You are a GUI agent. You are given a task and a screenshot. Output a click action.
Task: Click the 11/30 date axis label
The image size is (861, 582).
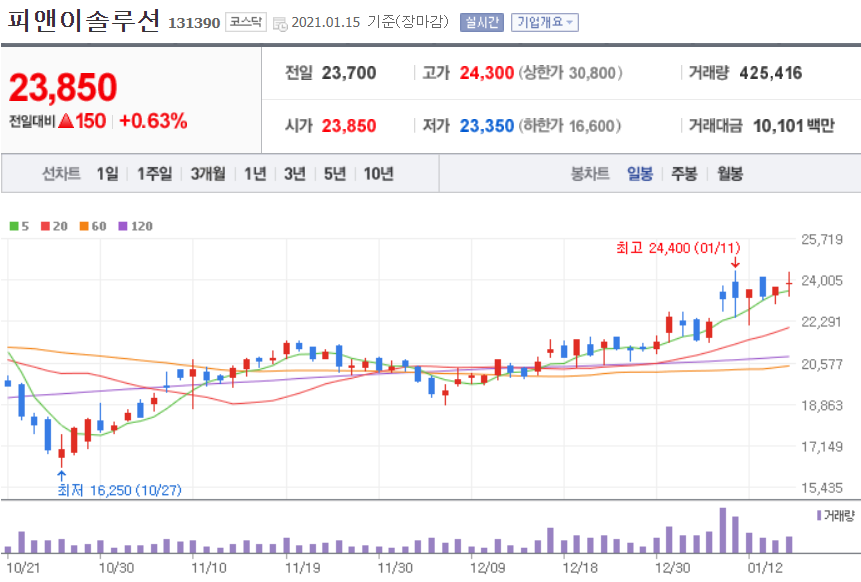(395, 568)
